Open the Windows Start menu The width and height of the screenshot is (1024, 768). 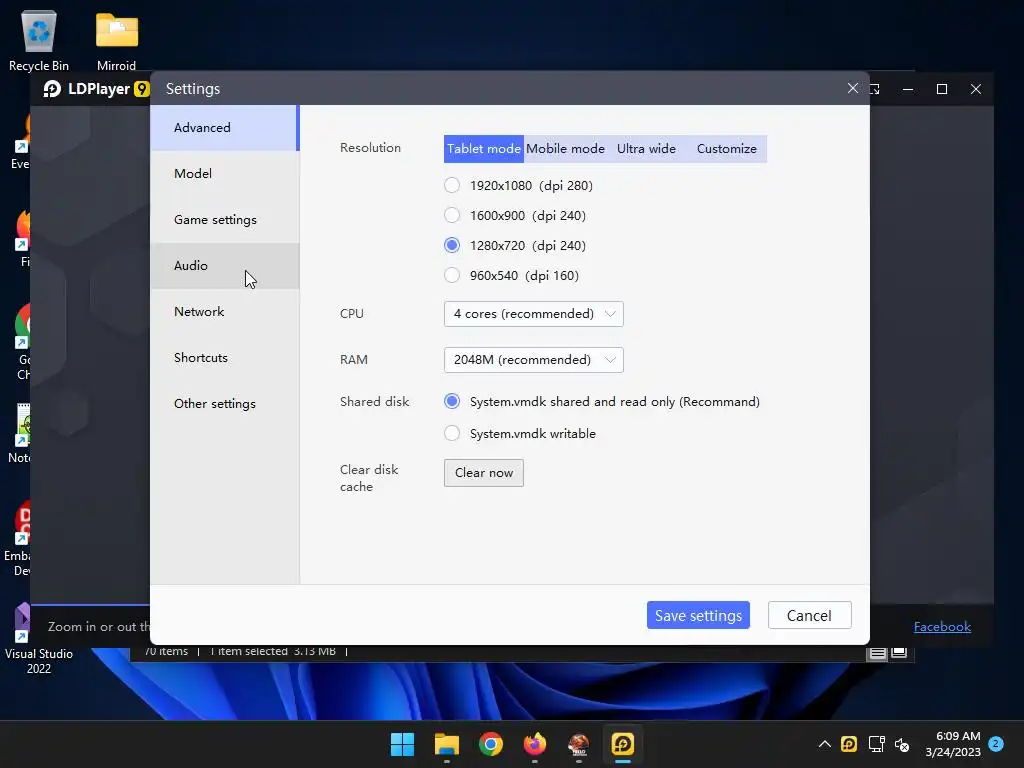402,744
